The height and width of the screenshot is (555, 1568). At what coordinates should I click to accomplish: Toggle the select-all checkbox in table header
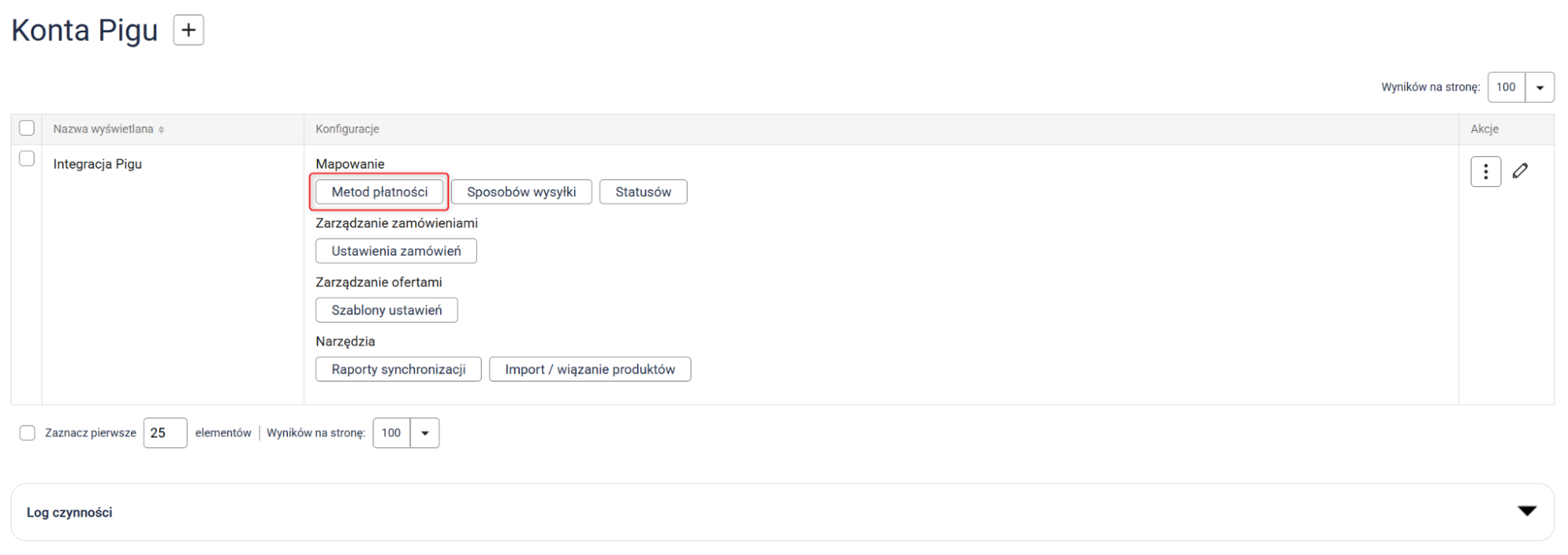pyautogui.click(x=27, y=128)
